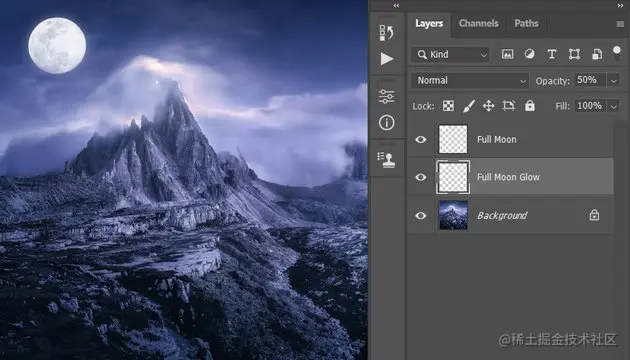
Task: Hide the Full Moon layer
Action: click(421, 139)
